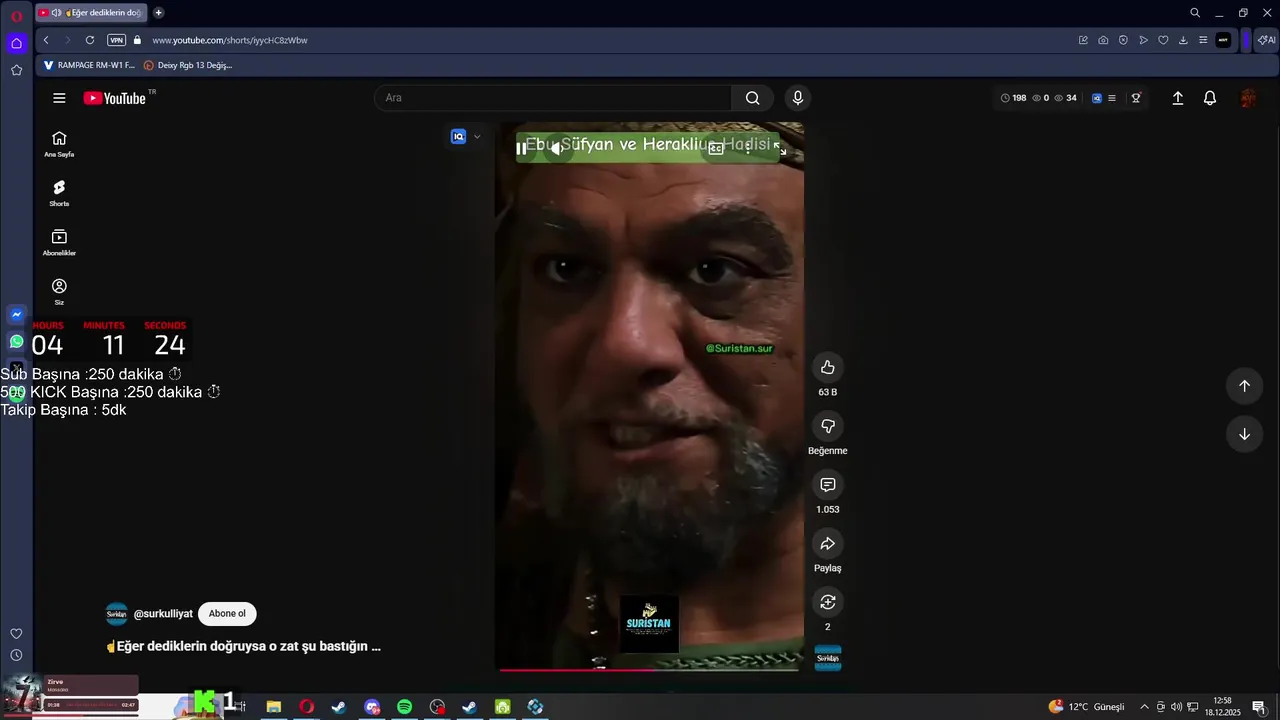Open the browser downloads icon

(x=1183, y=40)
